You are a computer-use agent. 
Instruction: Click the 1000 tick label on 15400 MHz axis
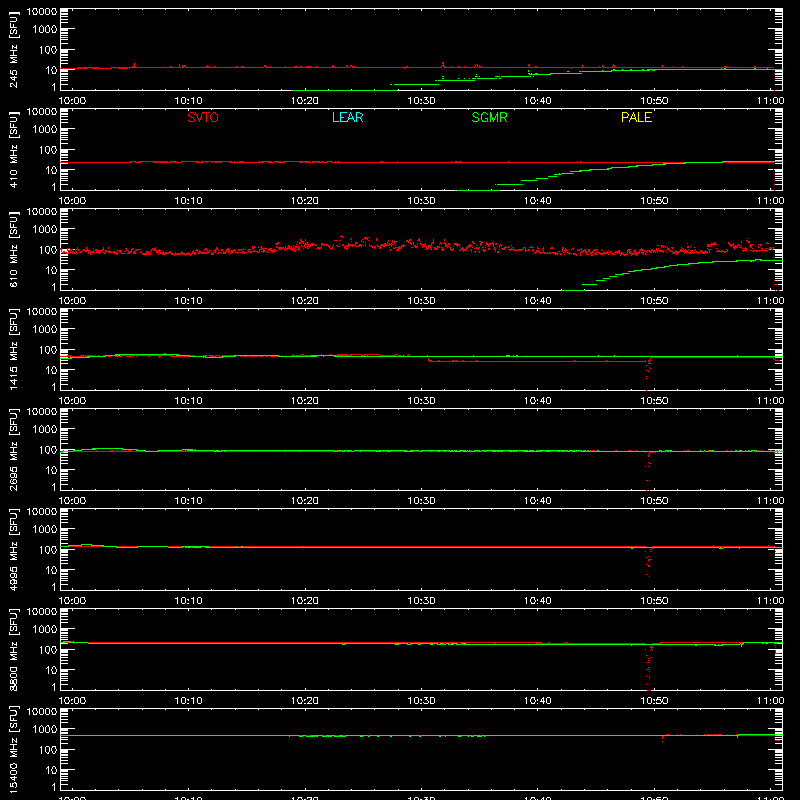coord(45,729)
